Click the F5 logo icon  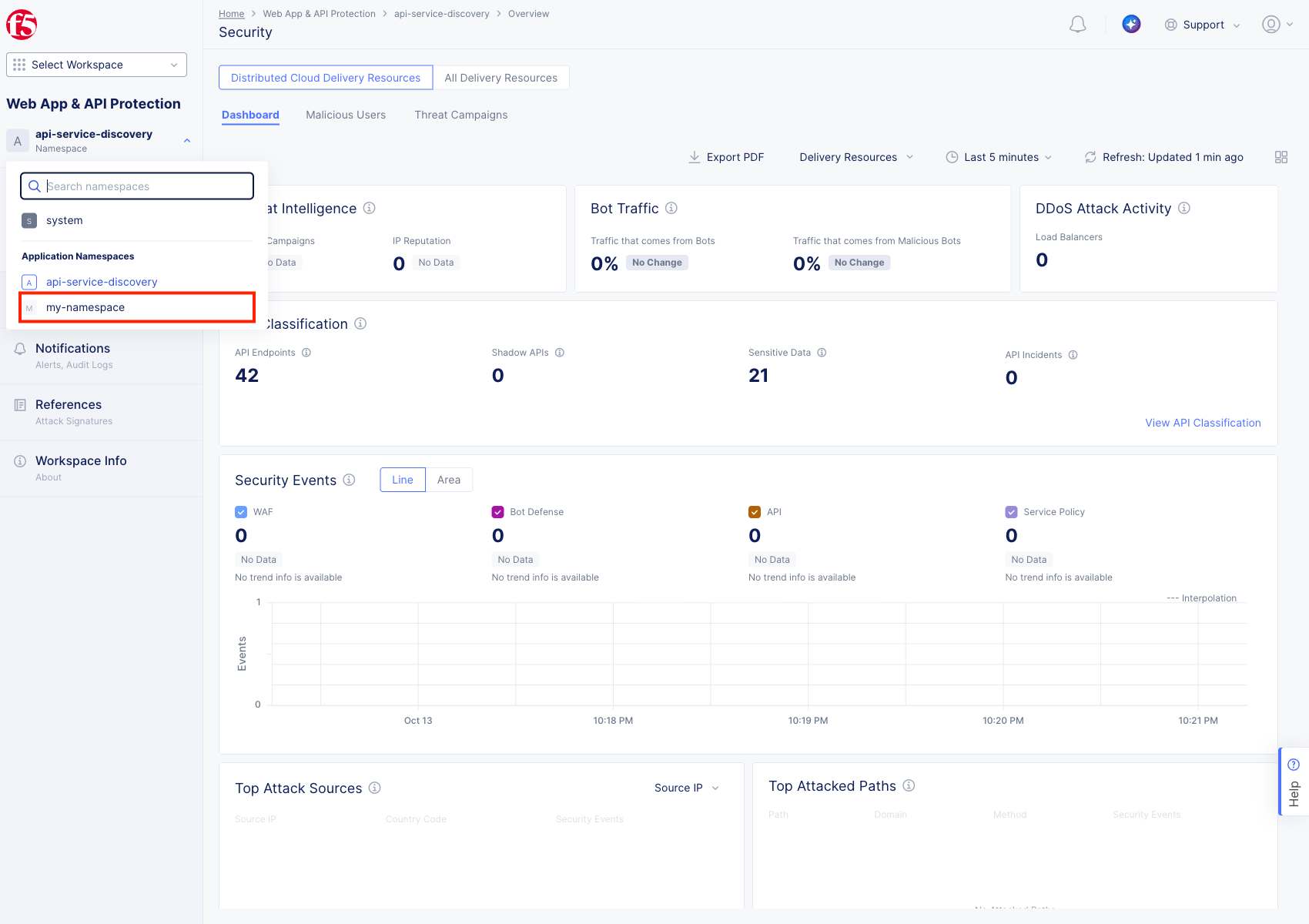coord(22,25)
